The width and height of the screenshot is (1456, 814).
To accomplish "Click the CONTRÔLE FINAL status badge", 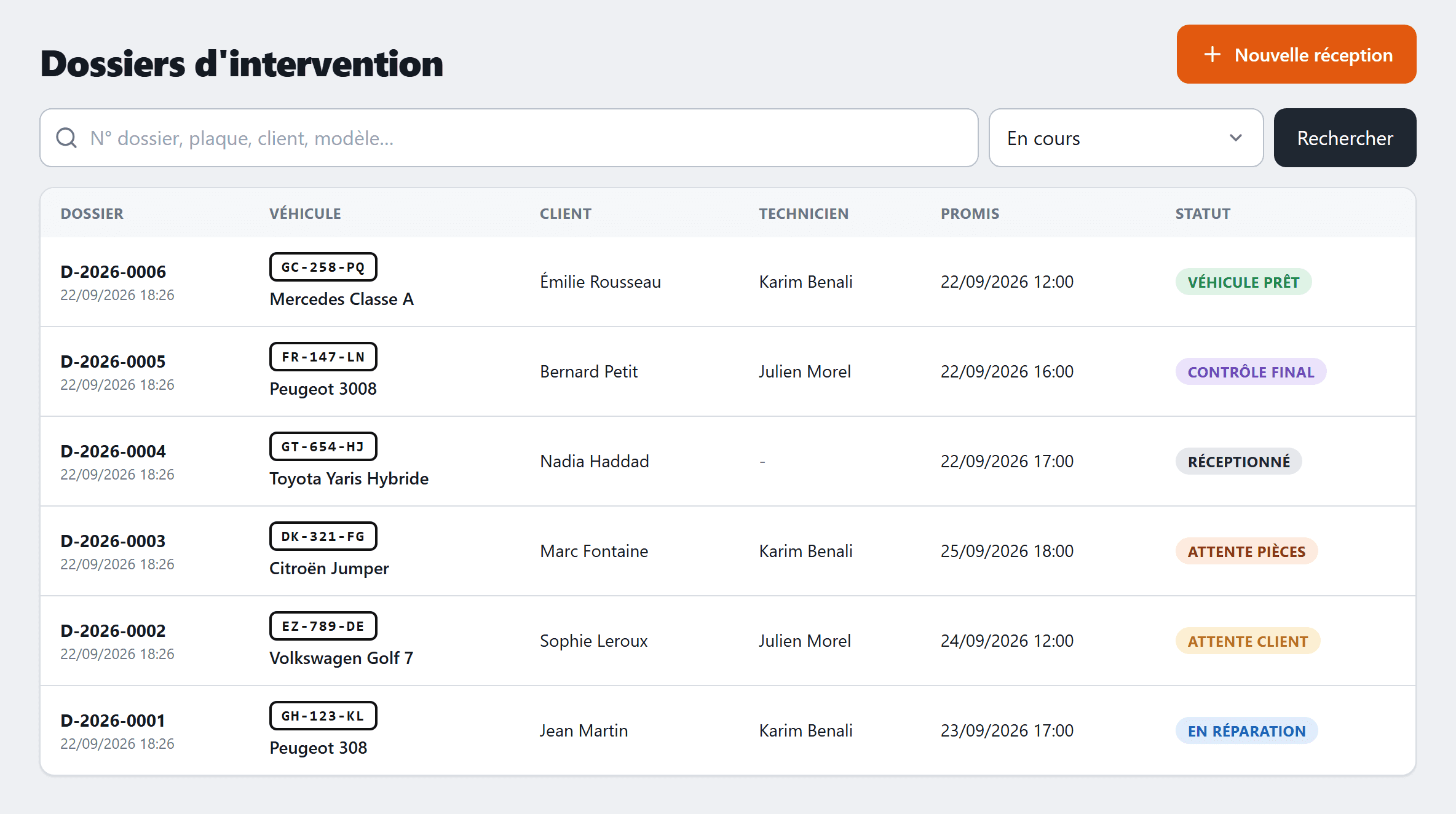I will click(x=1251, y=372).
